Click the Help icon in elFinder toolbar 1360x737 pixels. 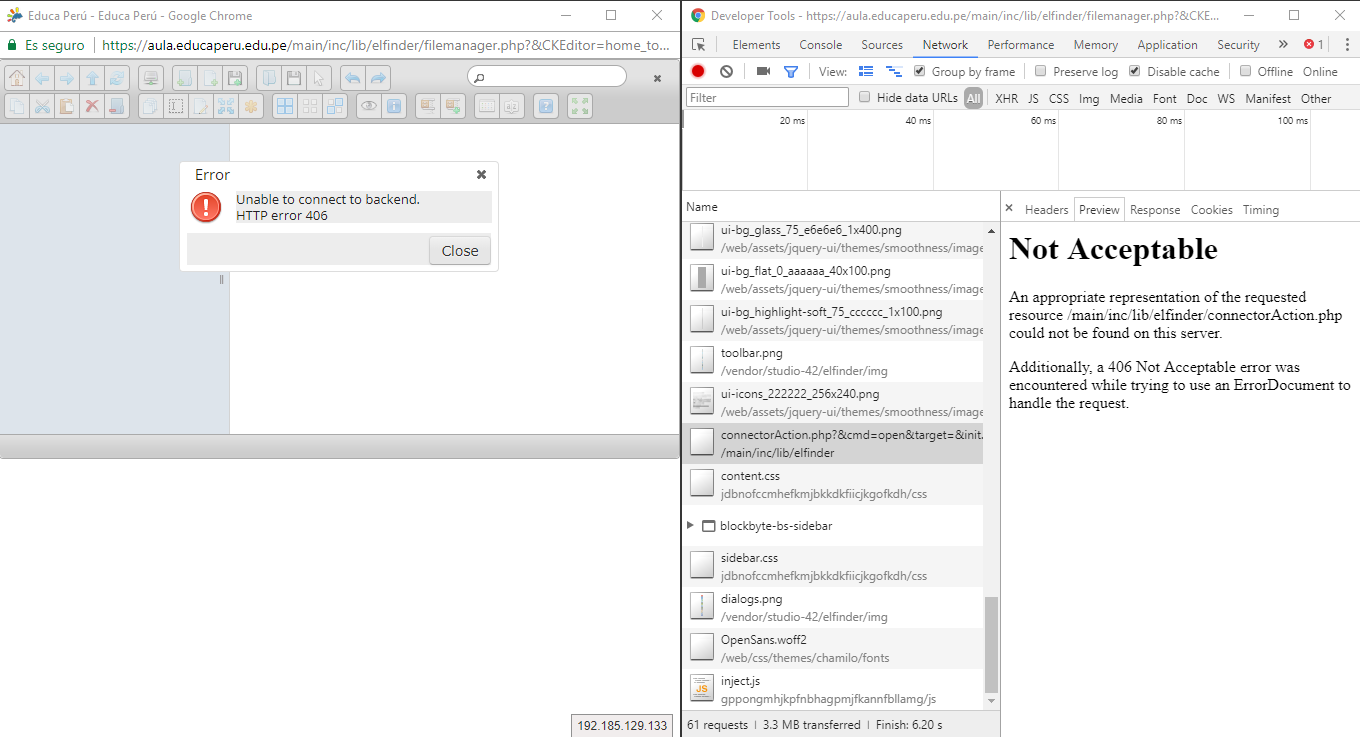[545, 106]
